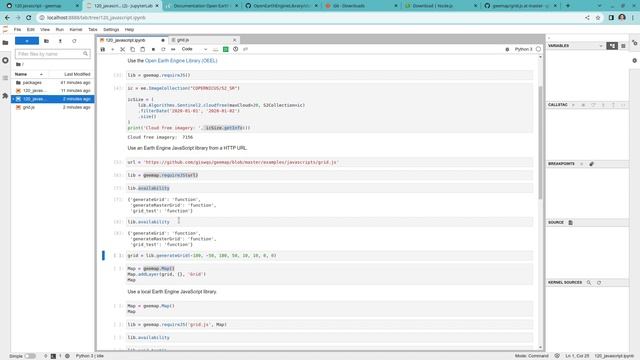The height and width of the screenshot is (360, 640).
Task: Open the Tabs menu
Action: pyautogui.click(x=93, y=30)
